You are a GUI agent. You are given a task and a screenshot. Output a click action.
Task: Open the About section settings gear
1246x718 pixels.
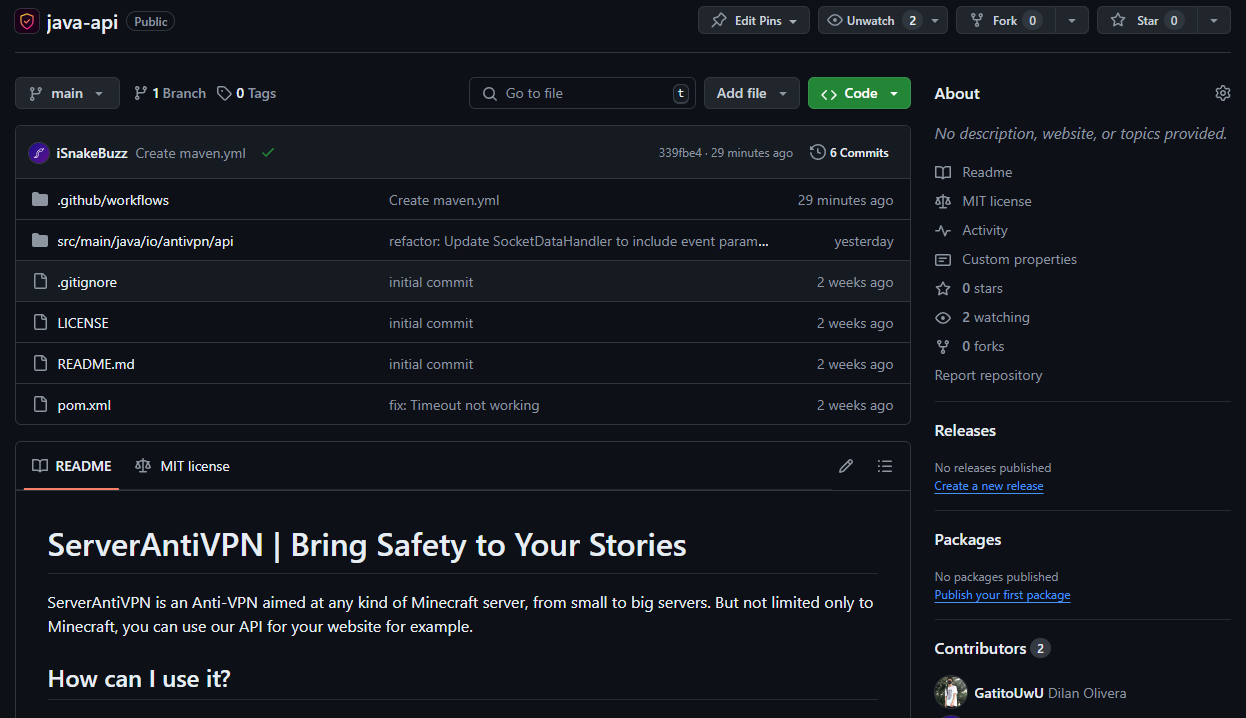1222,92
